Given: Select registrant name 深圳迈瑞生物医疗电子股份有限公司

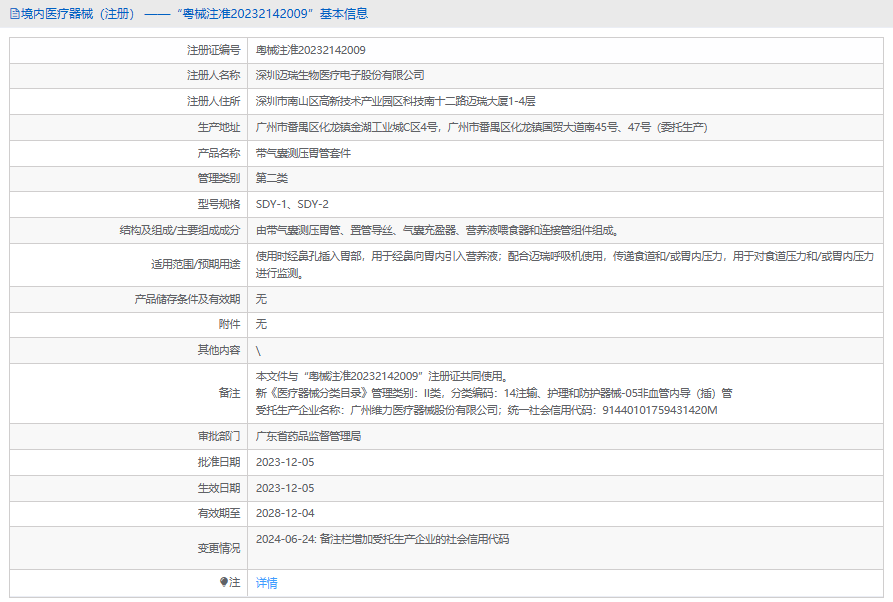Looking at the screenshot, I should [x=340, y=75].
